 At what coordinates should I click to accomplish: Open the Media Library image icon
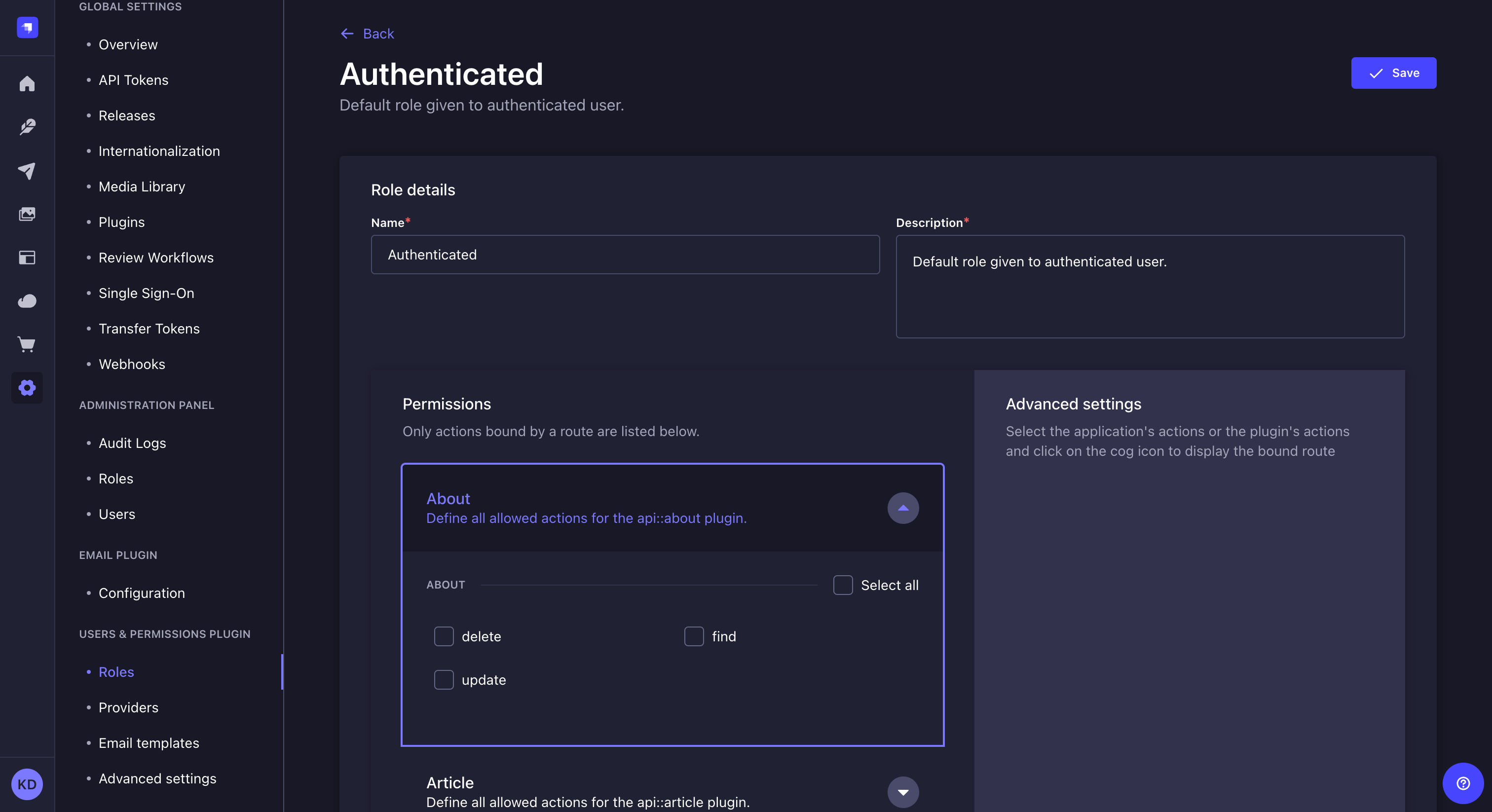27,214
